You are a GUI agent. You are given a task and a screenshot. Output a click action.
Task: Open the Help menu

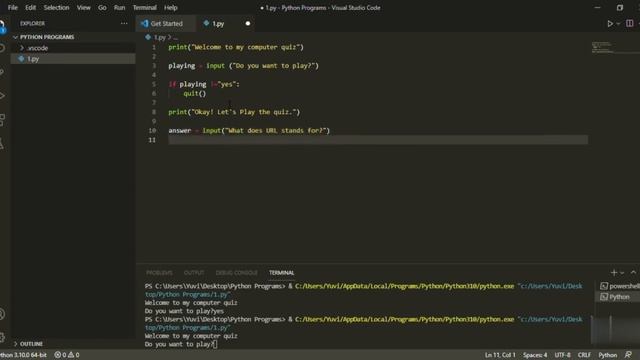(171, 7)
